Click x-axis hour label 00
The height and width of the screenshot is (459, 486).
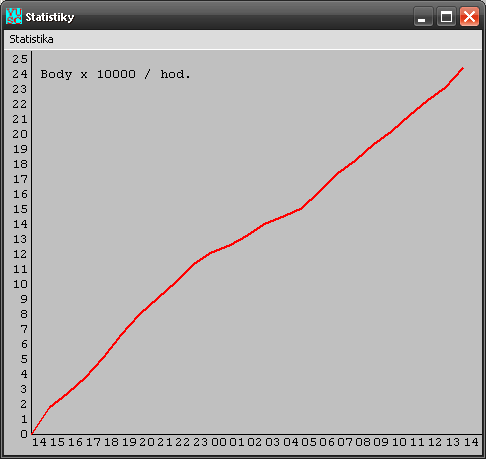point(219,442)
